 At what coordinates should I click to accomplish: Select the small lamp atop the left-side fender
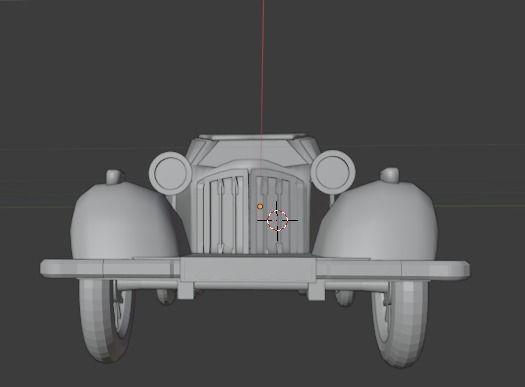coord(114,176)
